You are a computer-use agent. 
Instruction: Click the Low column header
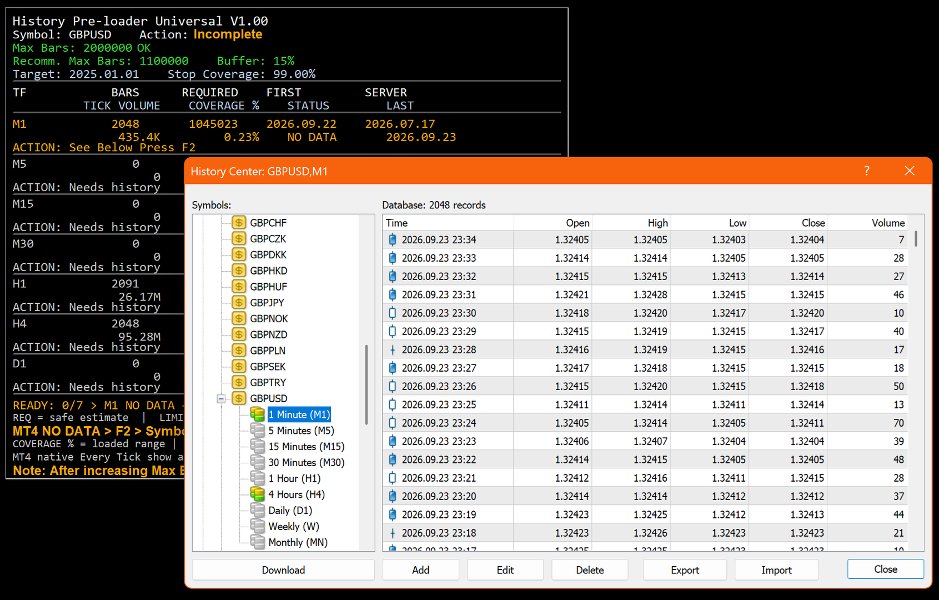[x=710, y=223]
